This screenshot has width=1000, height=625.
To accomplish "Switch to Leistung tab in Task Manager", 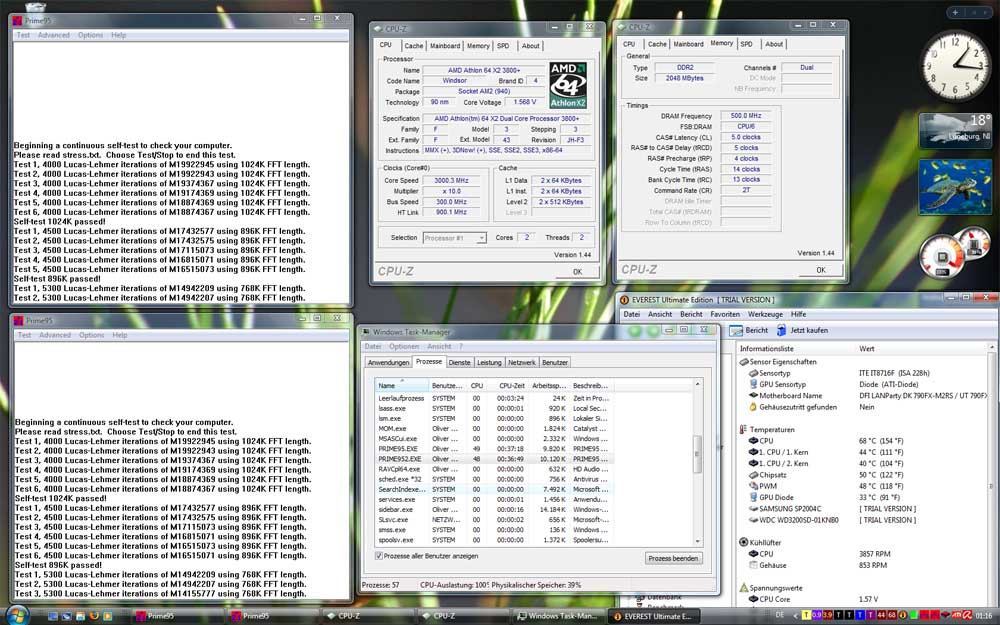I will [x=489, y=362].
